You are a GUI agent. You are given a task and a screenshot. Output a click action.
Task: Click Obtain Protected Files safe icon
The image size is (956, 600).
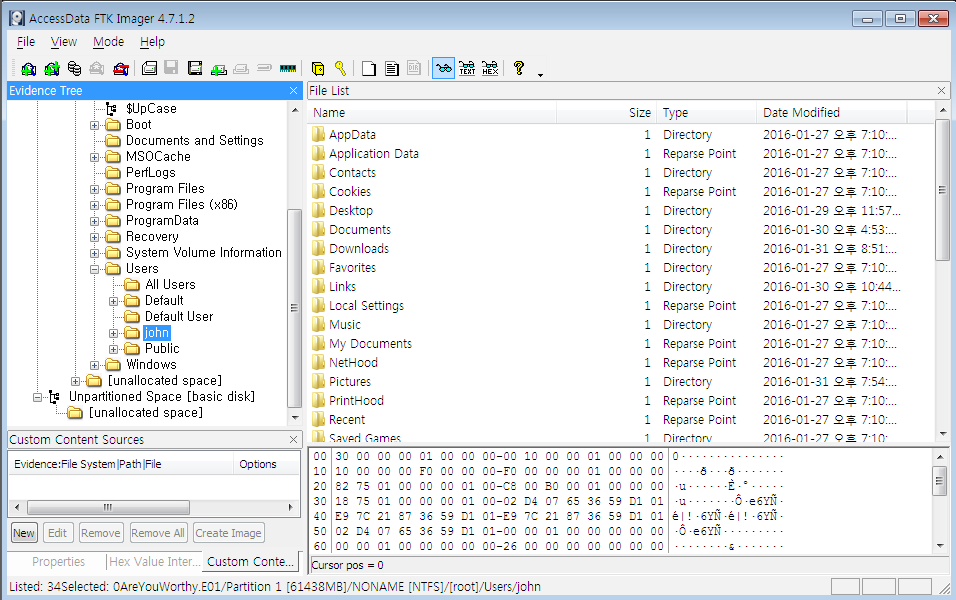pos(318,68)
